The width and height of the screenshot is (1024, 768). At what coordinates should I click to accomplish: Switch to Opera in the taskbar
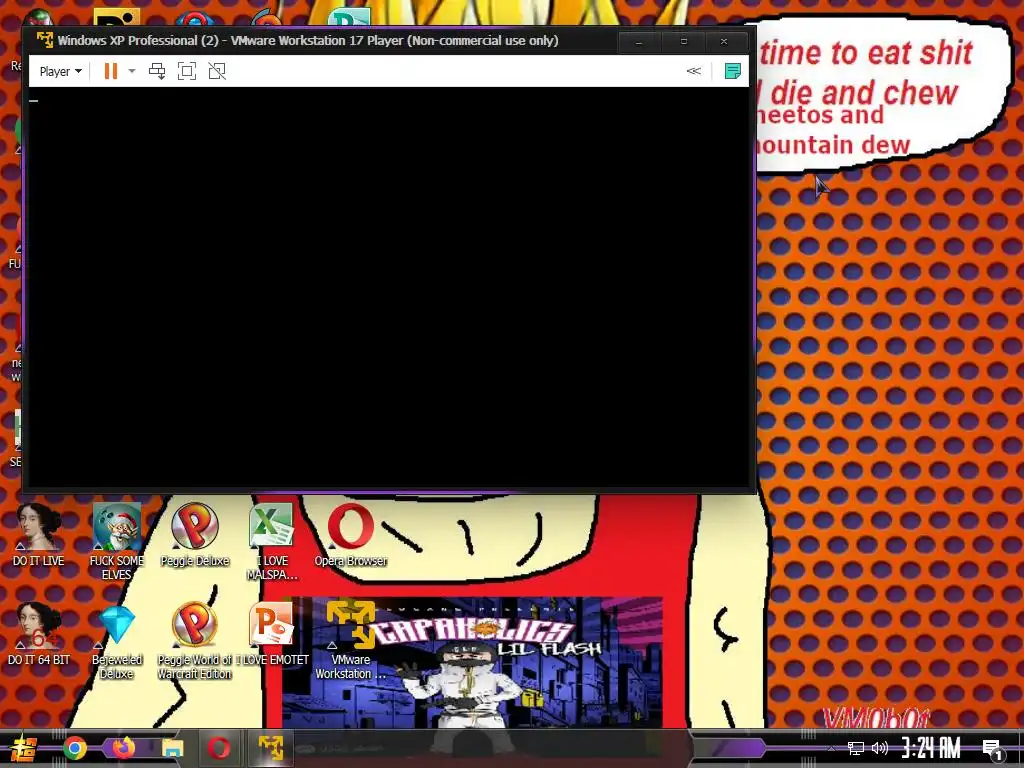[219, 748]
